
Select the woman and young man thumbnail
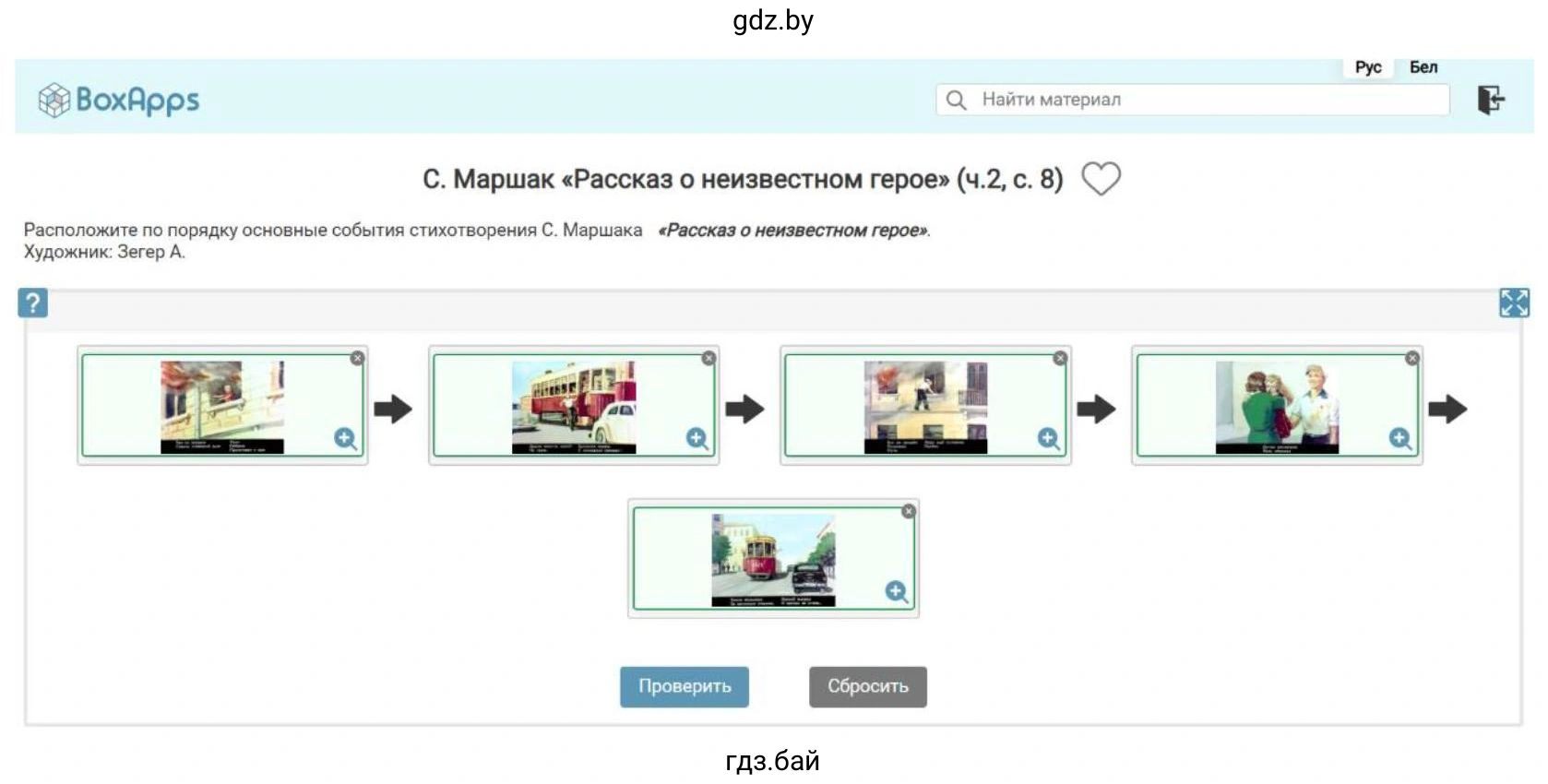point(1277,407)
